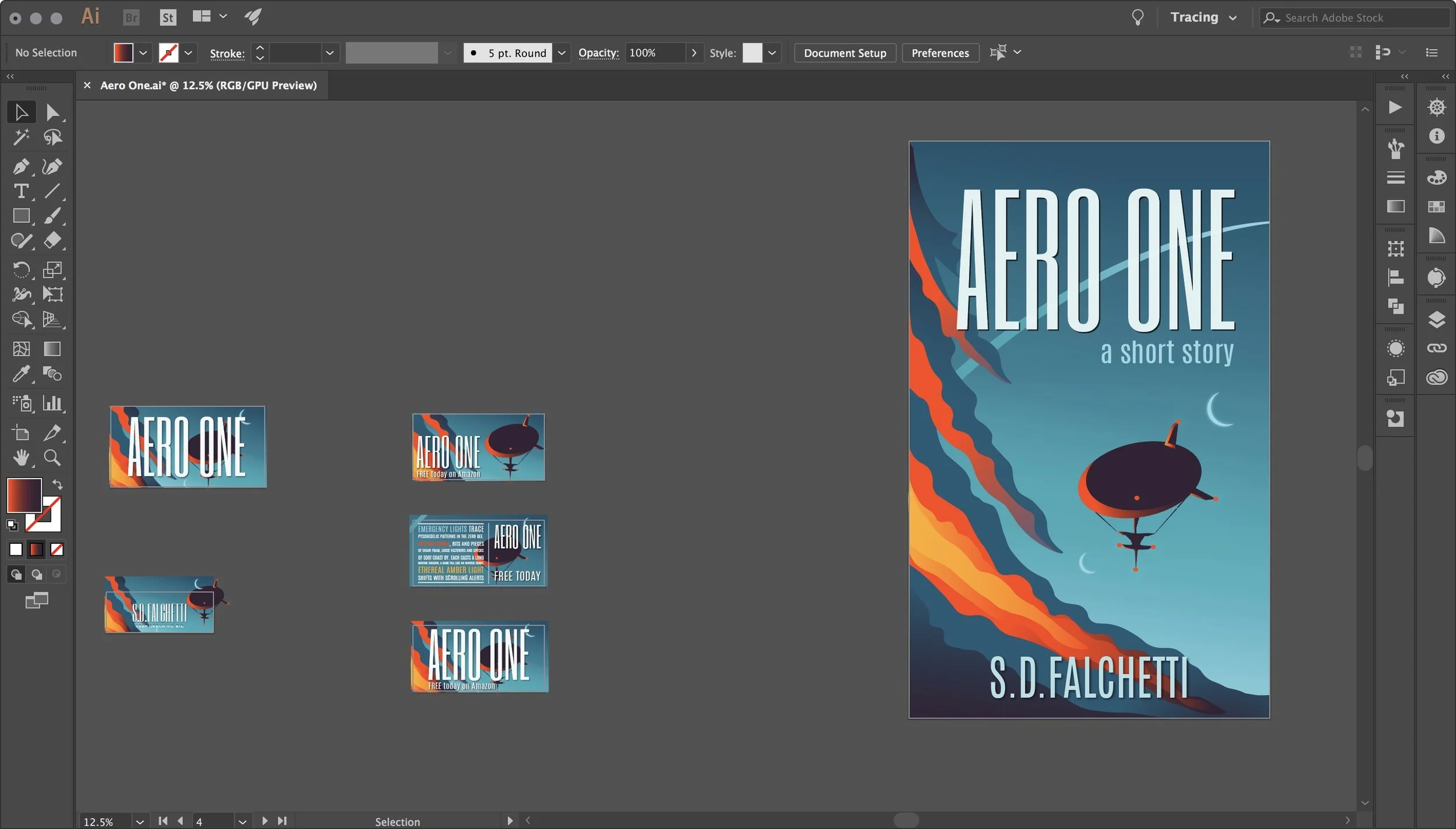This screenshot has width=1456, height=829.
Task: Set paint mode to Color
Action: (x=16, y=549)
